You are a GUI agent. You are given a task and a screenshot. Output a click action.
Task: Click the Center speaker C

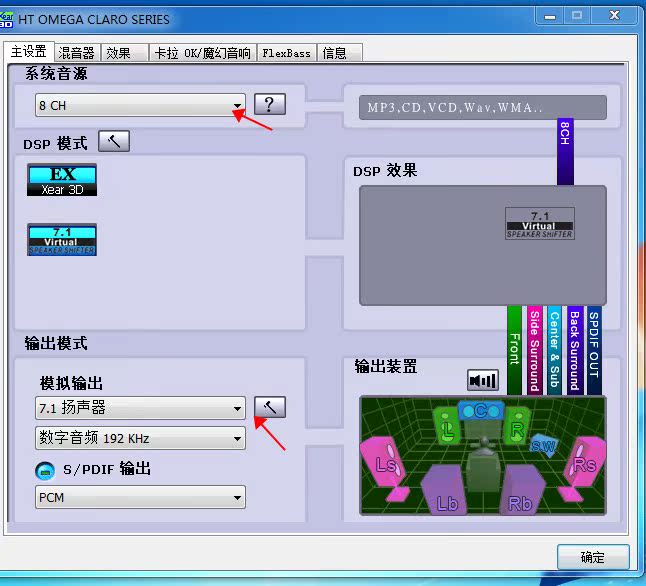(x=481, y=410)
